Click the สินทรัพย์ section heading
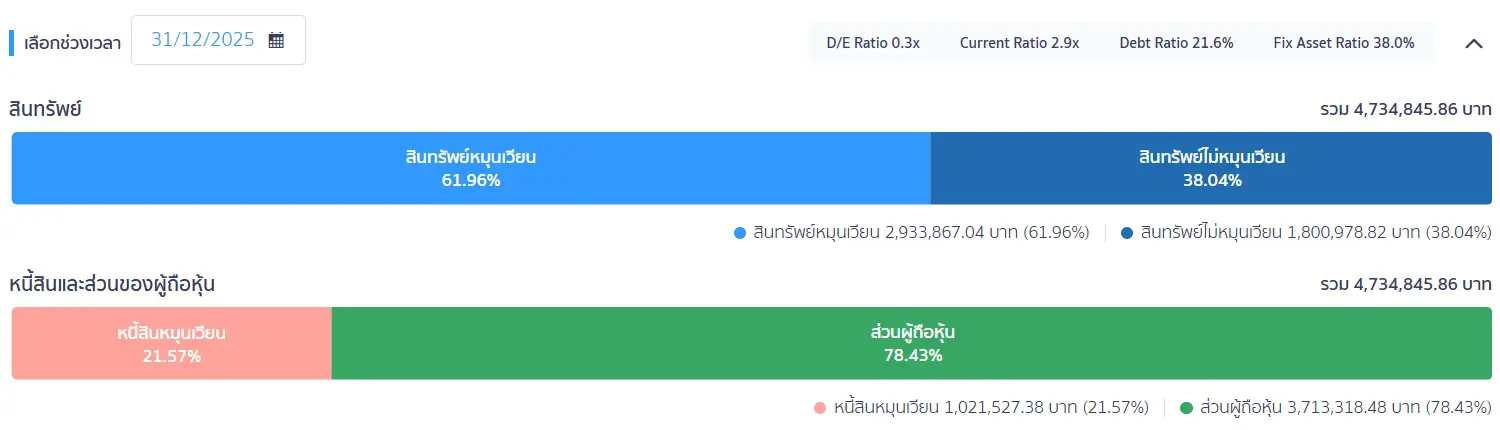Viewport: 1500px width, 430px height. (45, 109)
